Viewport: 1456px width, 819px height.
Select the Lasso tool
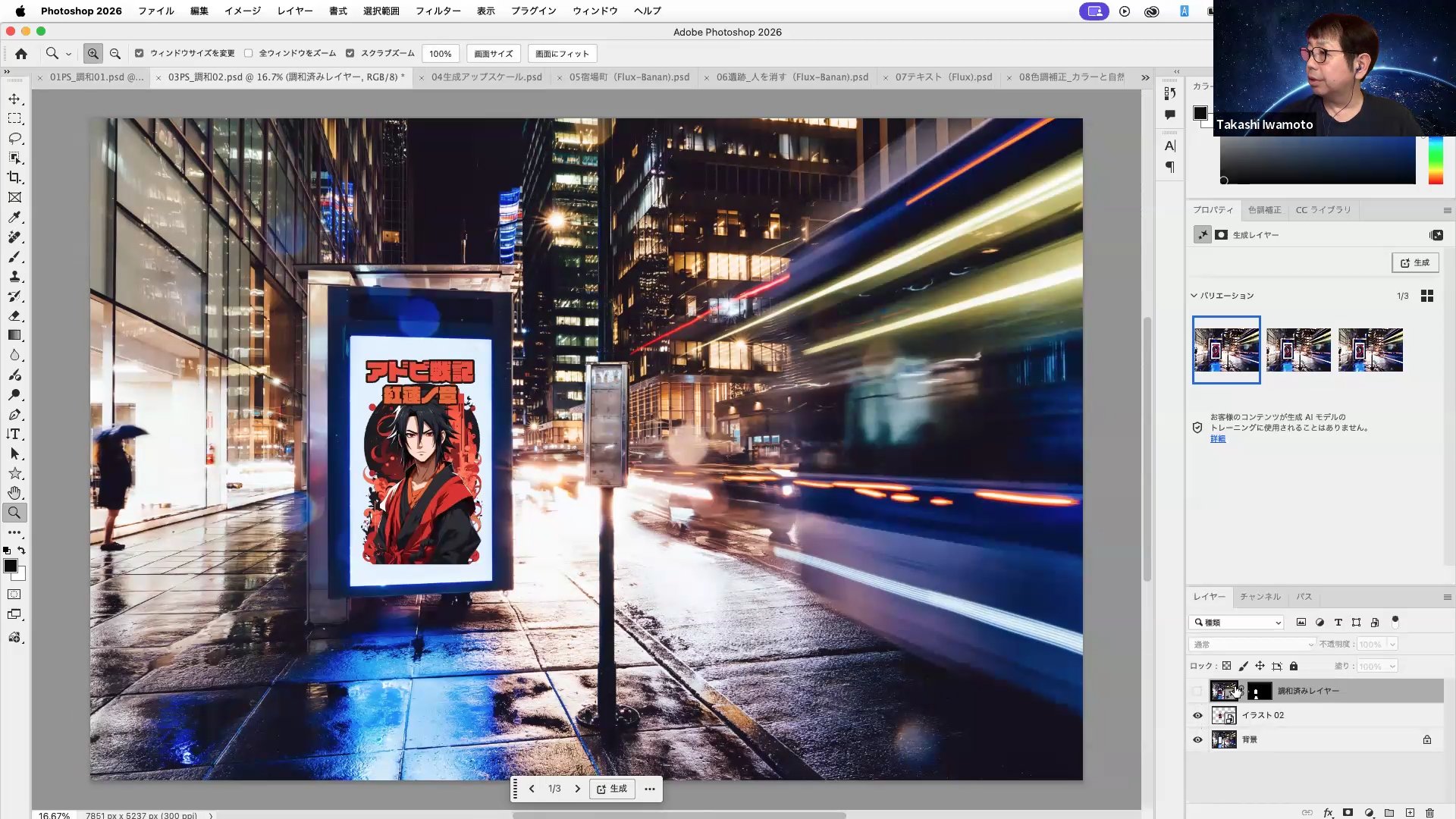pos(14,138)
